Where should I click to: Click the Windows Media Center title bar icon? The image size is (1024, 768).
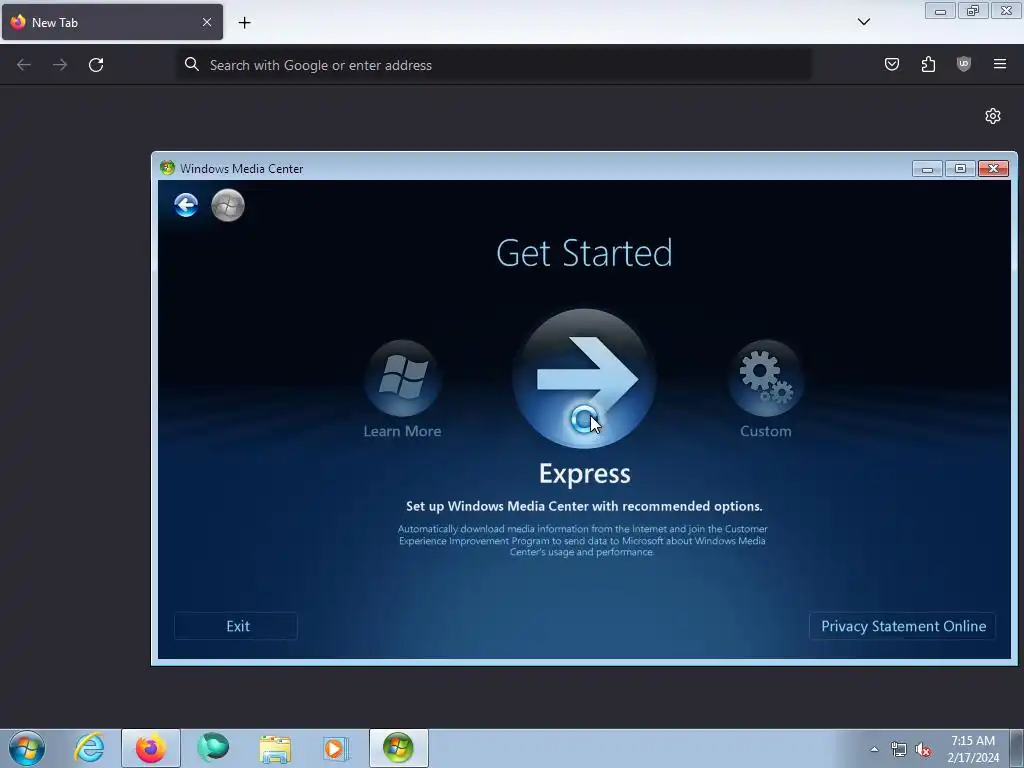coord(167,168)
